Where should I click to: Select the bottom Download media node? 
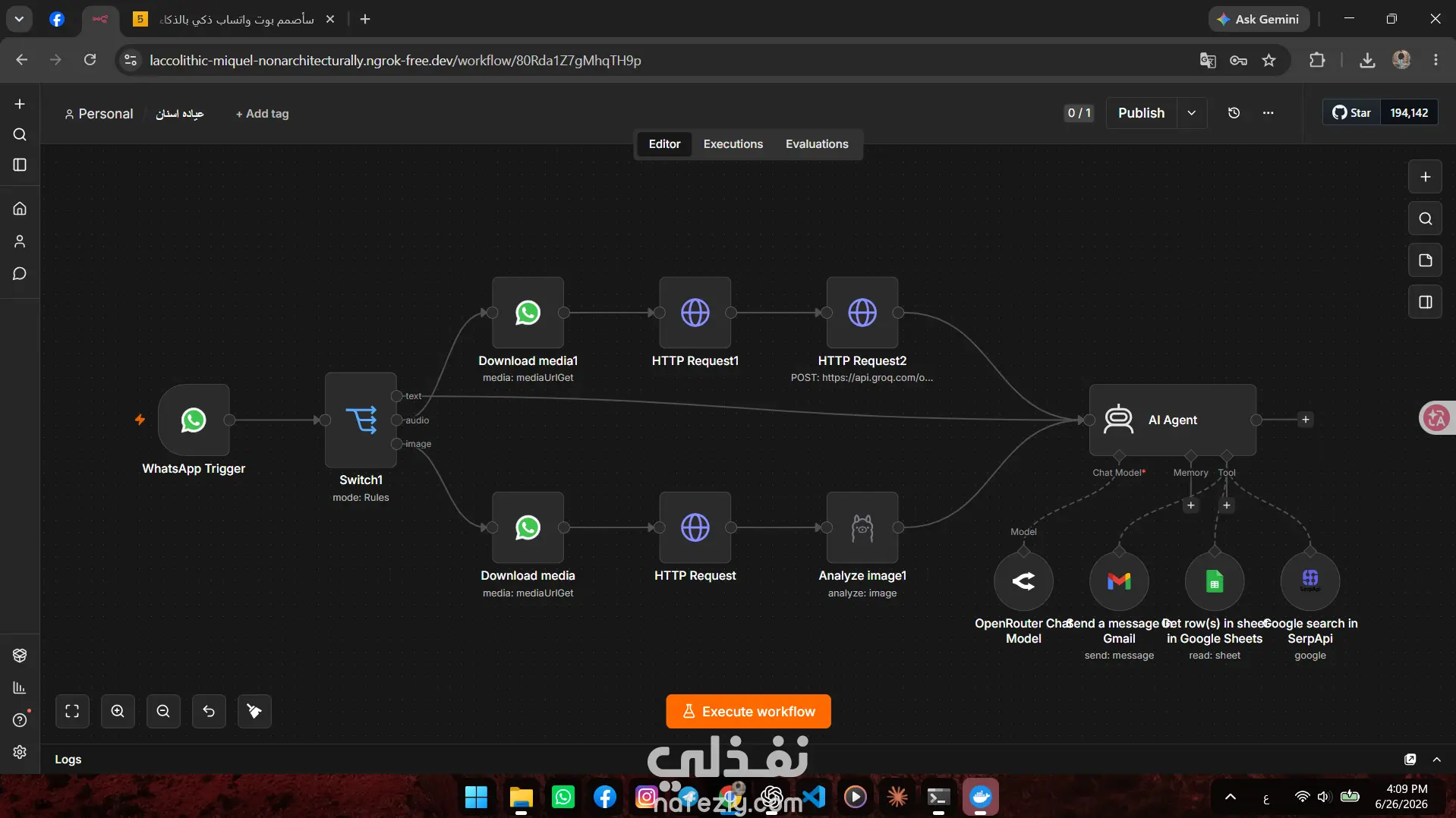pyautogui.click(x=528, y=527)
